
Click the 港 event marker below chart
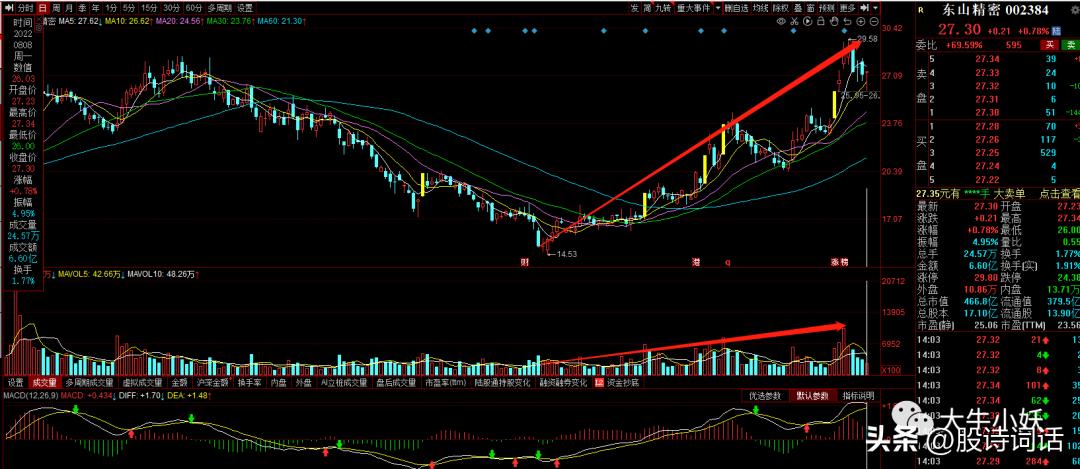tap(696, 262)
